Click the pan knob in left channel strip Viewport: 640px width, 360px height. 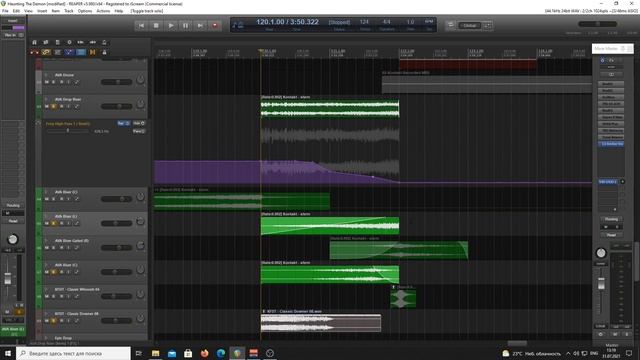13,239
